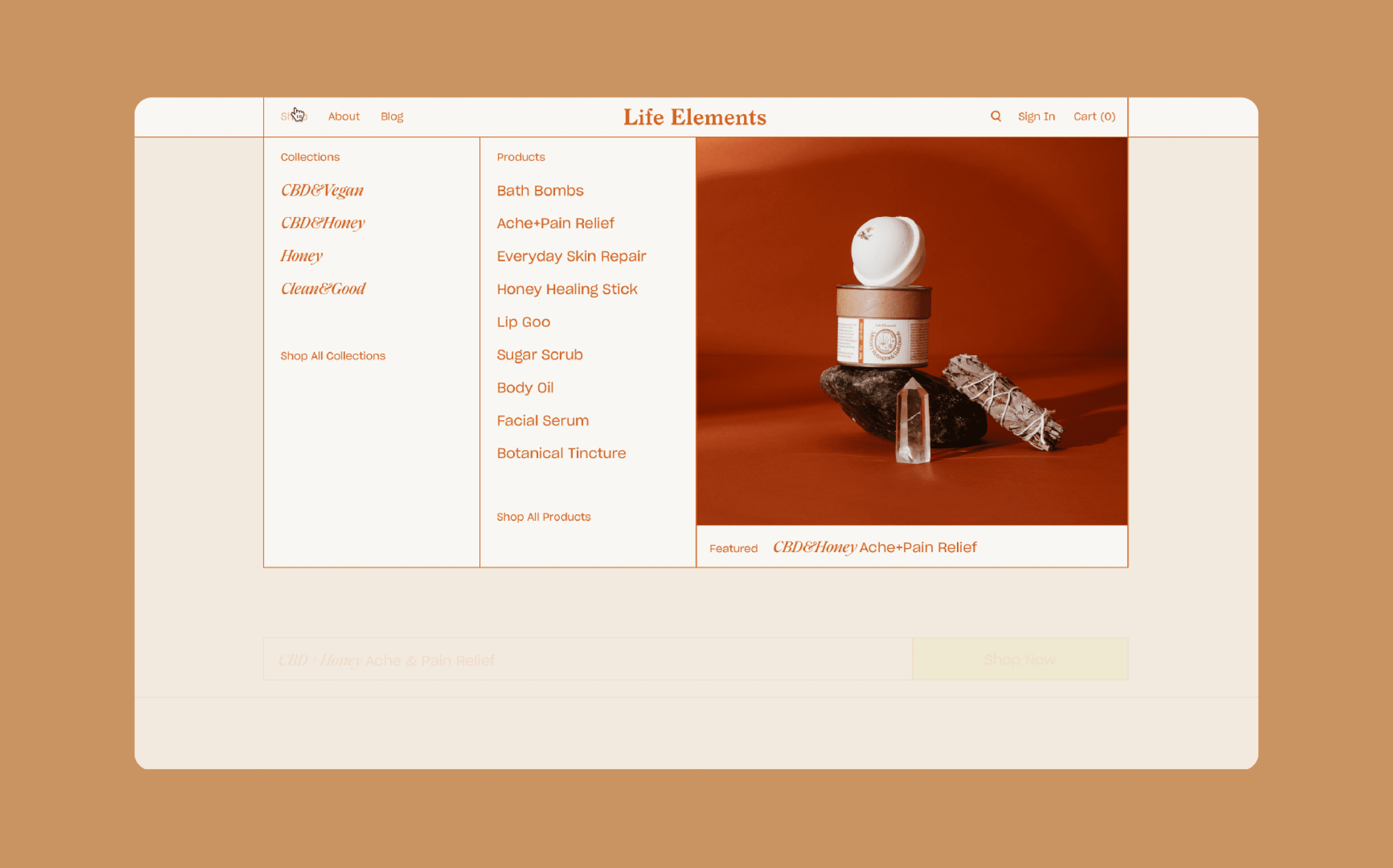Open Everyday Skin Repair product
This screenshot has height=868, width=1393.
(571, 256)
